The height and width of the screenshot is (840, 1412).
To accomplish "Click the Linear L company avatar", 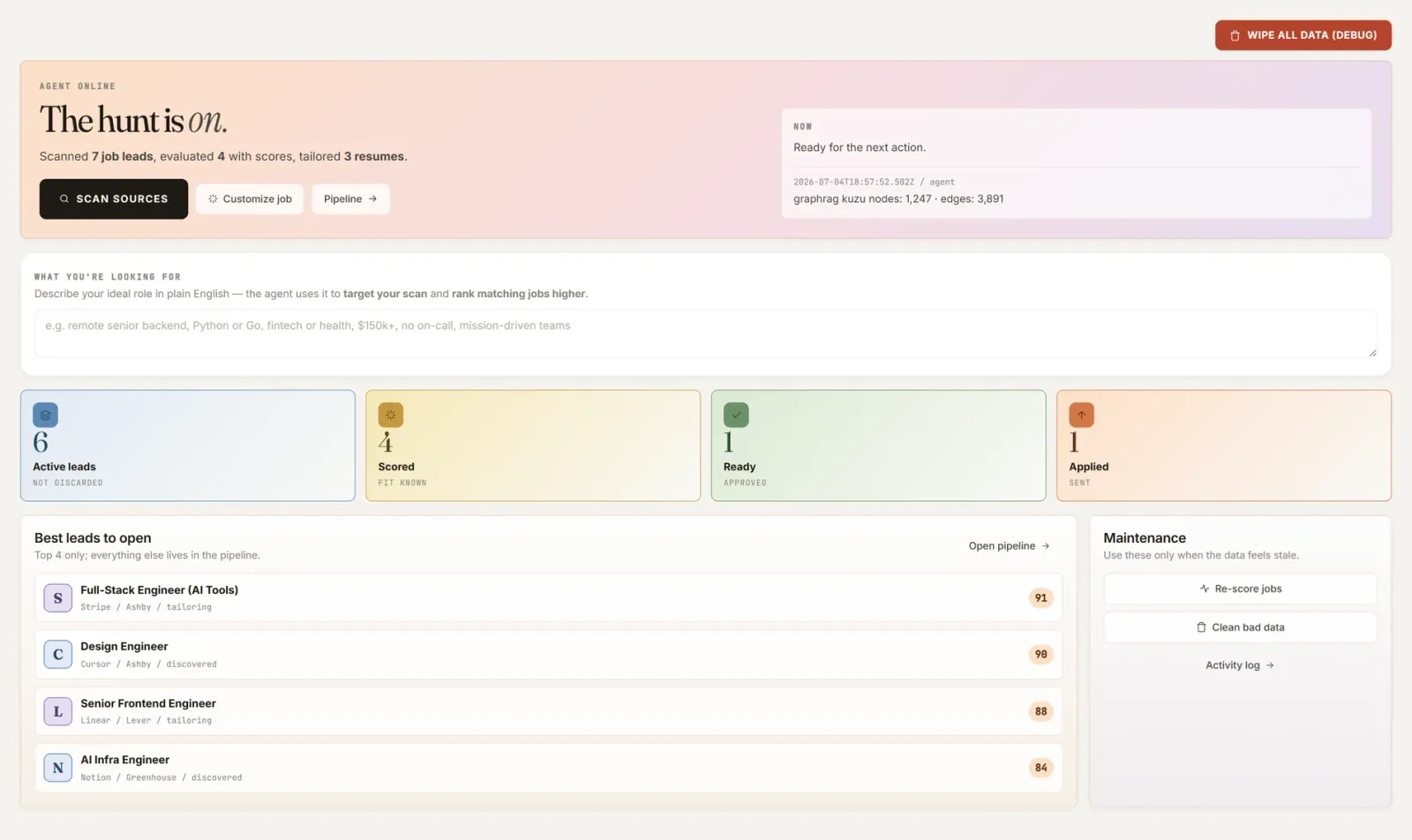I will click(x=58, y=711).
